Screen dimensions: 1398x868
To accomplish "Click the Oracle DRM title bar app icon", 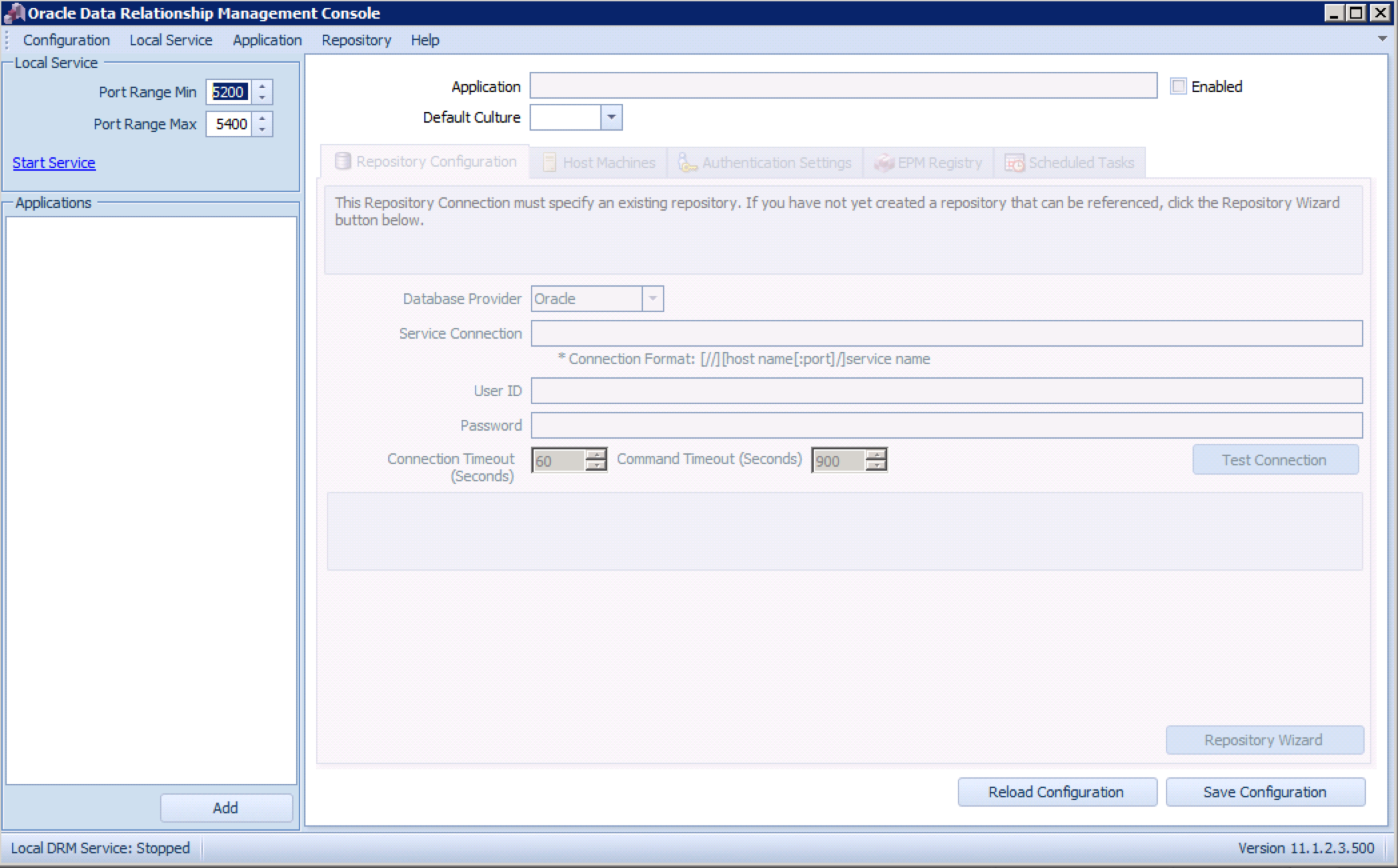I will click(14, 13).
